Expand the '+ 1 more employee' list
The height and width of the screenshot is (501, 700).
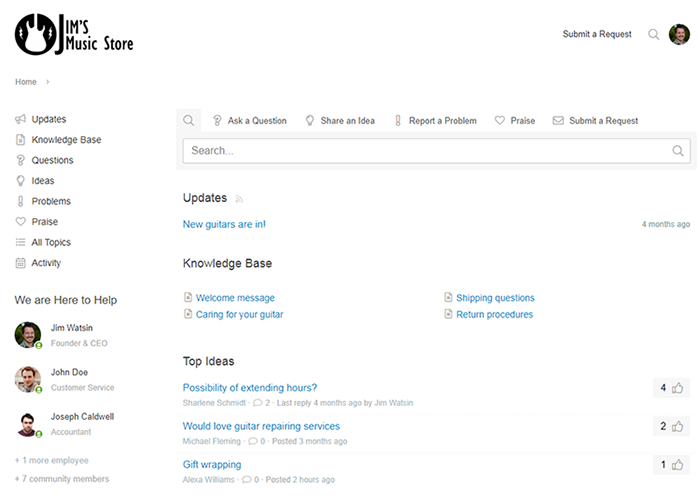(x=52, y=461)
